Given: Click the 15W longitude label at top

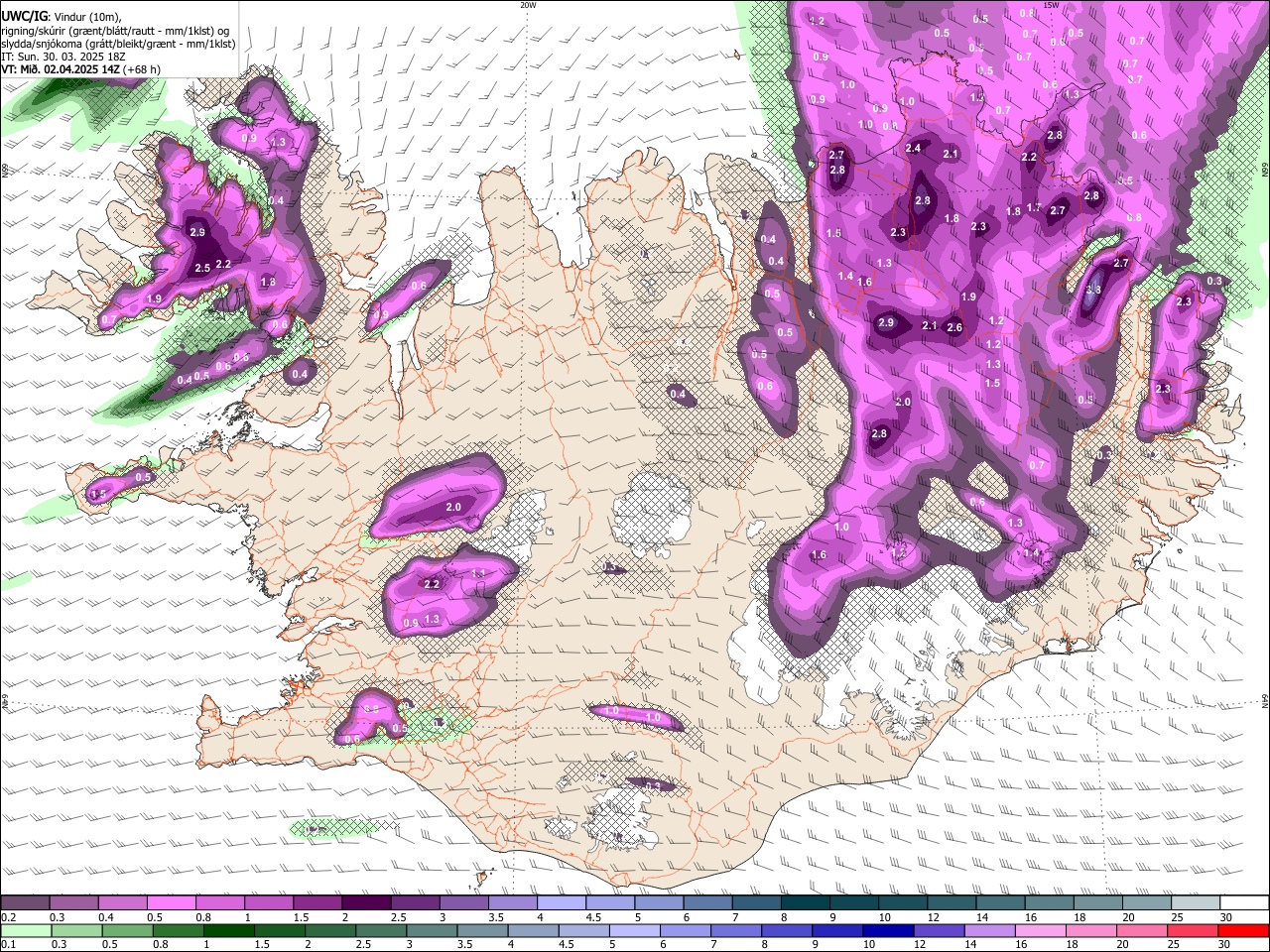Looking at the screenshot, I should (1051, 5).
